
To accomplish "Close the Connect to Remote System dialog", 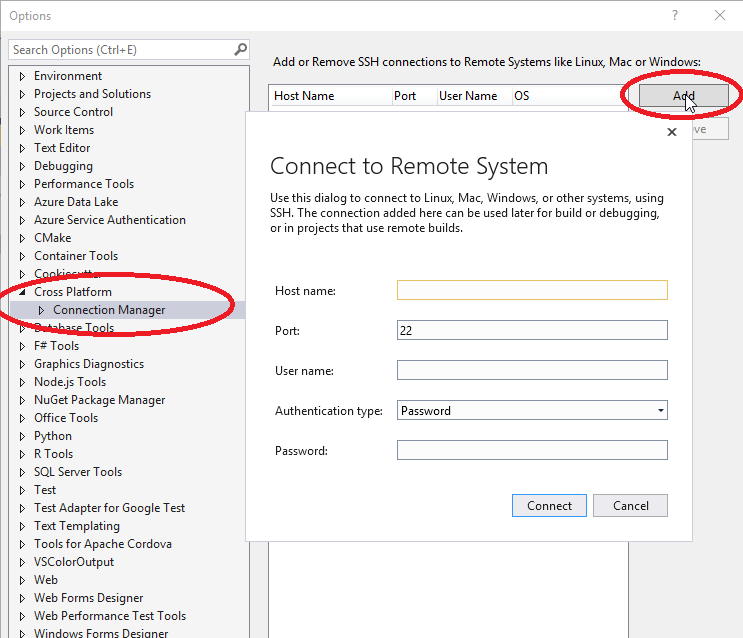I will (x=671, y=132).
